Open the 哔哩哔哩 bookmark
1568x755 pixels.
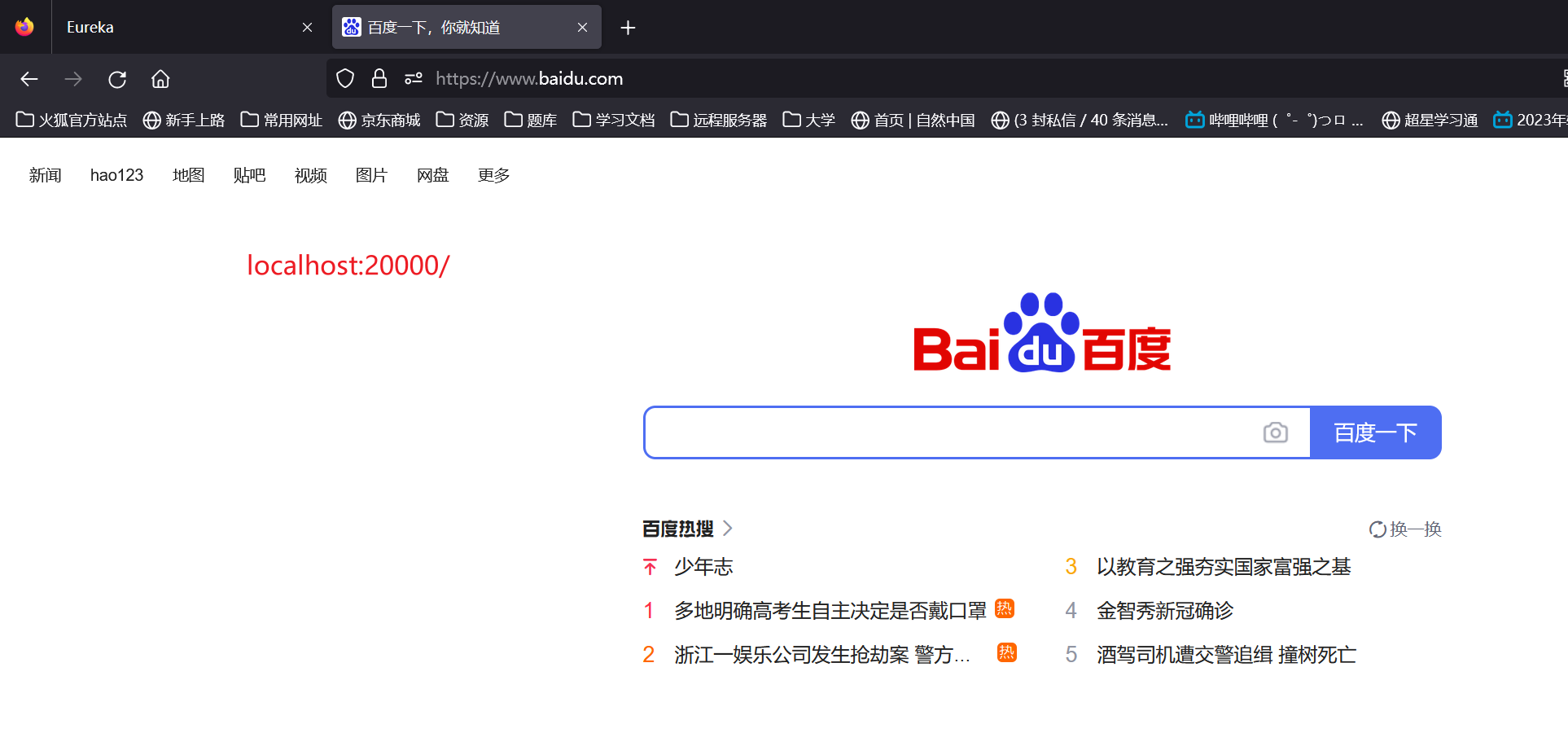(x=1274, y=120)
